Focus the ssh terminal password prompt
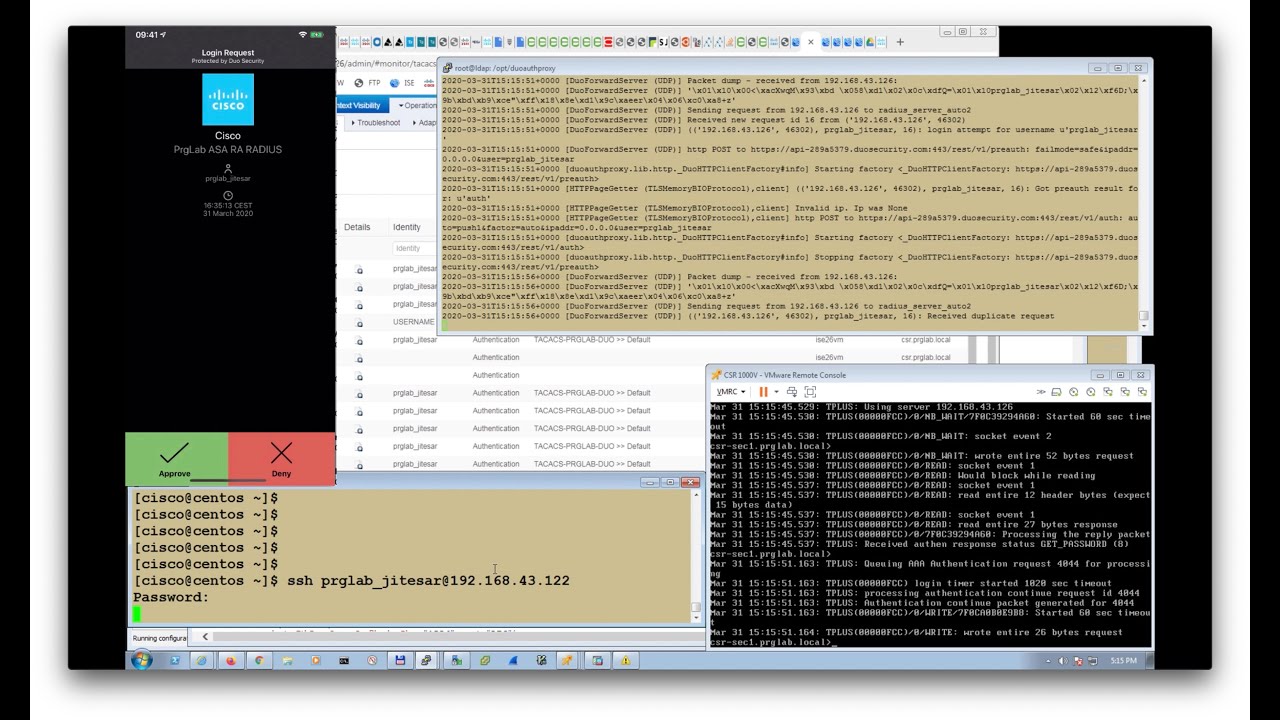Viewport: 1280px width, 720px height. [171, 597]
